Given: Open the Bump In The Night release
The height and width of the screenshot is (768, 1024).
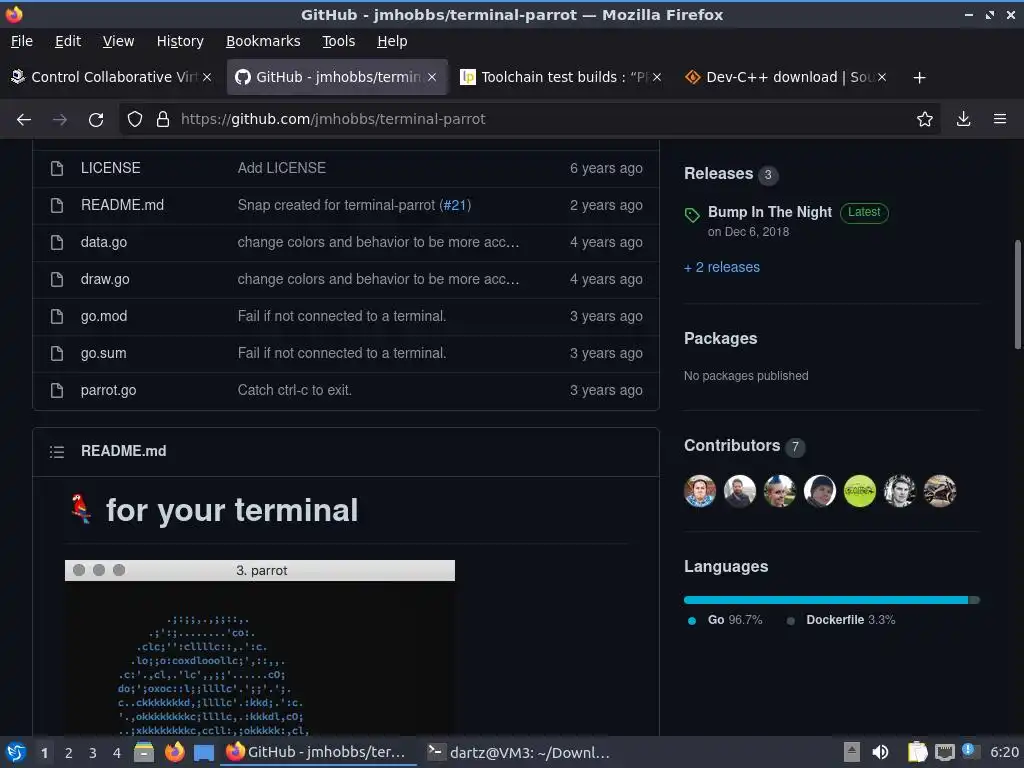Looking at the screenshot, I should (x=769, y=212).
